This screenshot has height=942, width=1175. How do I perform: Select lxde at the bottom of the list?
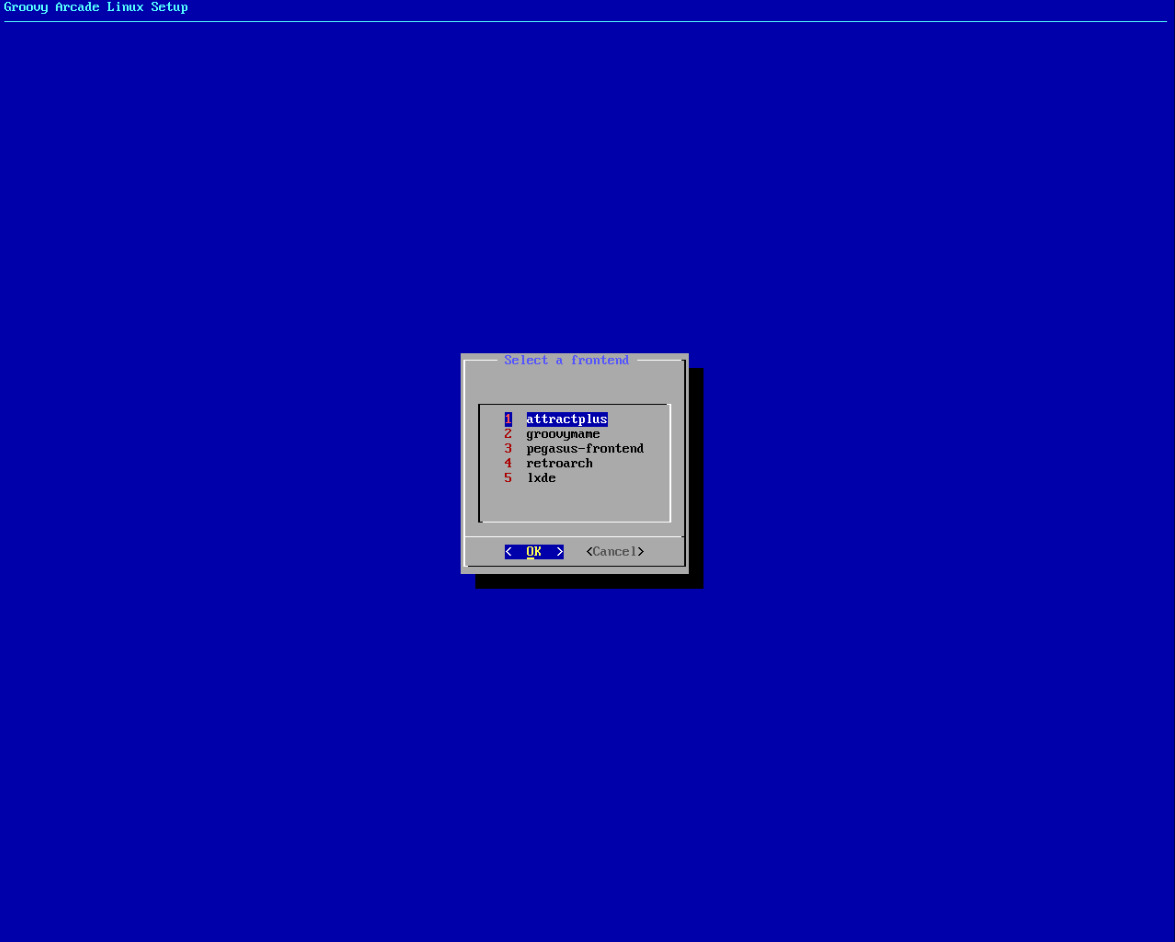(x=541, y=477)
